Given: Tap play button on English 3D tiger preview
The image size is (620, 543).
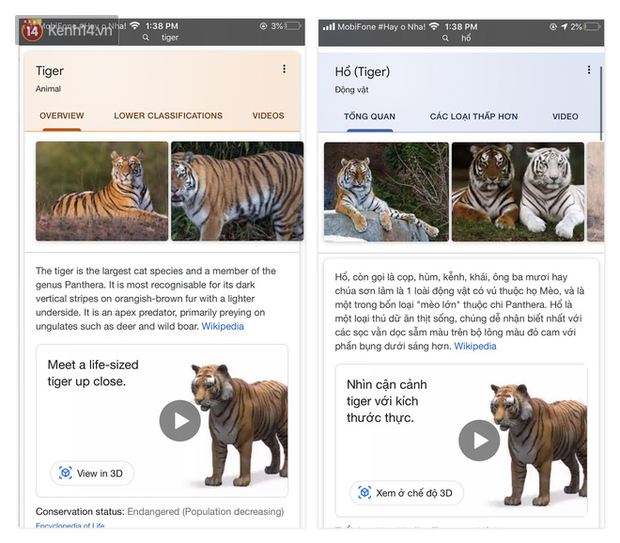Looking at the screenshot, I should (x=180, y=421).
